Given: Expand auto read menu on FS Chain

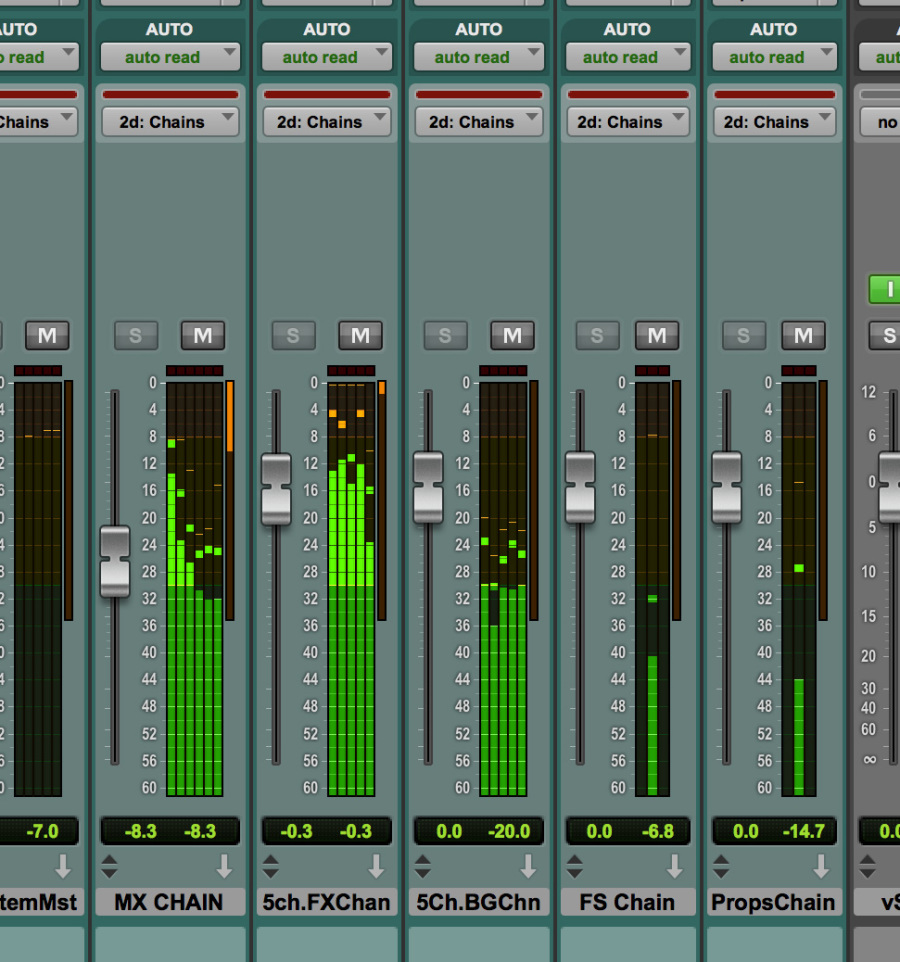Looking at the screenshot, I should tap(627, 57).
